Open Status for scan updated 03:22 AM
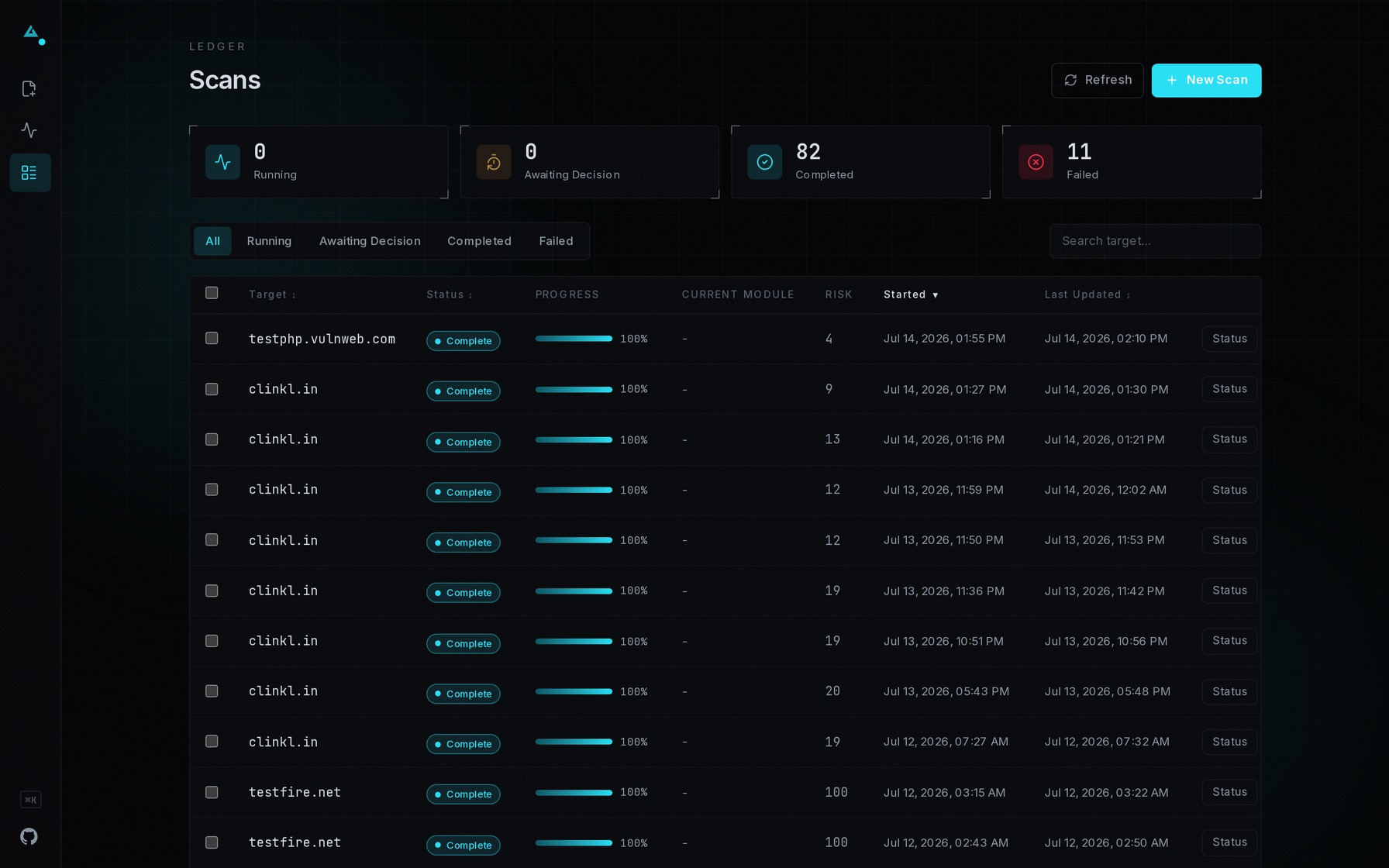Viewport: 1389px width, 868px height. pyautogui.click(x=1229, y=792)
